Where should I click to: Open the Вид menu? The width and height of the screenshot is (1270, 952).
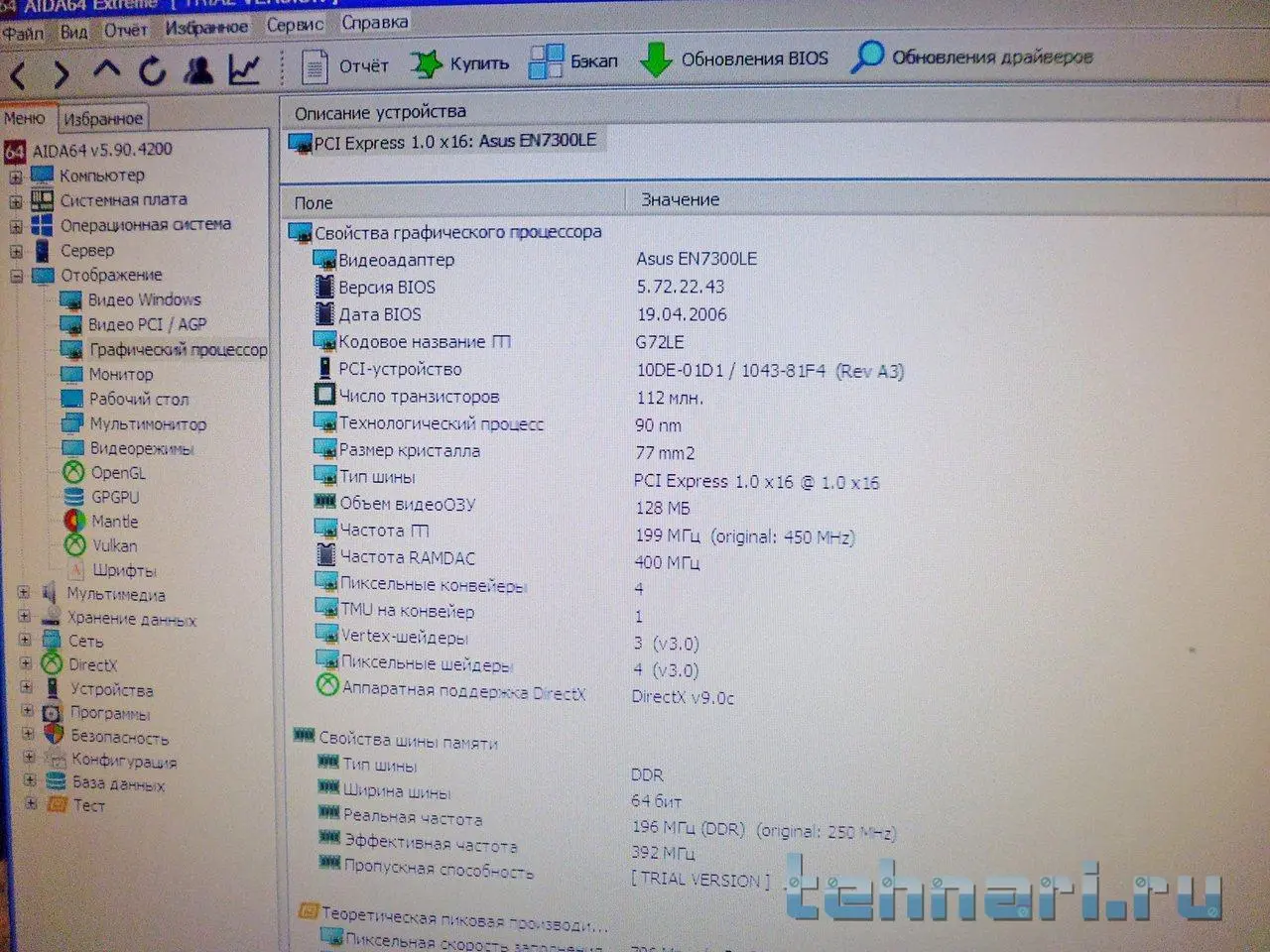pyautogui.click(x=74, y=32)
